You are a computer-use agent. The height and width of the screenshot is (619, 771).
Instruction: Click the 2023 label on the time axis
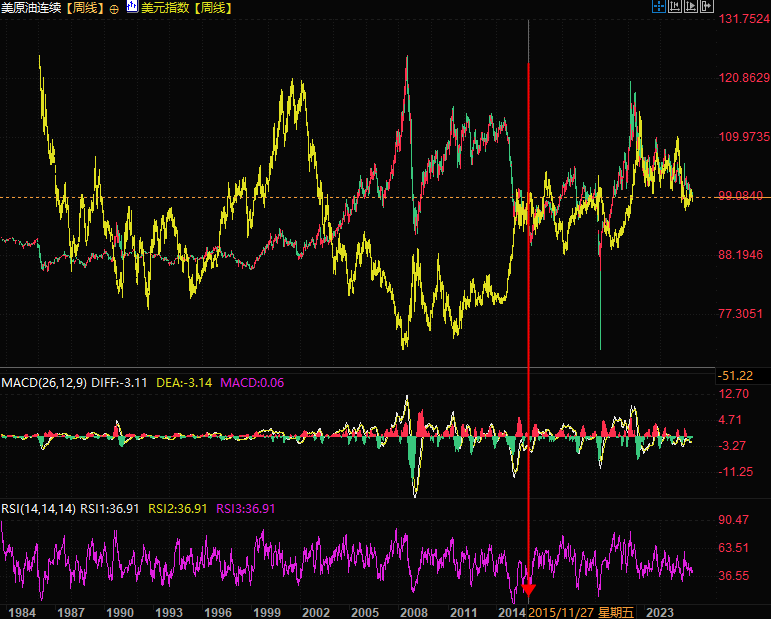click(x=660, y=610)
